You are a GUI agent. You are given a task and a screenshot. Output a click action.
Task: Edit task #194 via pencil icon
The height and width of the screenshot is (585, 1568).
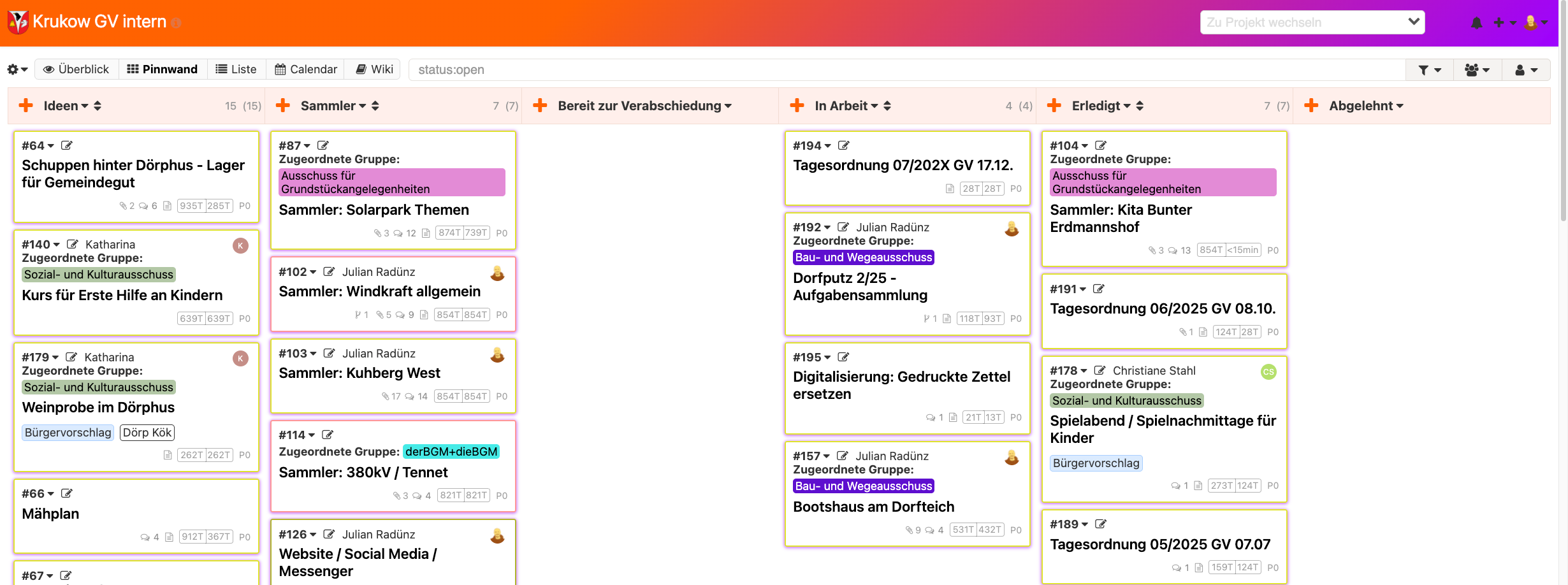coord(844,146)
